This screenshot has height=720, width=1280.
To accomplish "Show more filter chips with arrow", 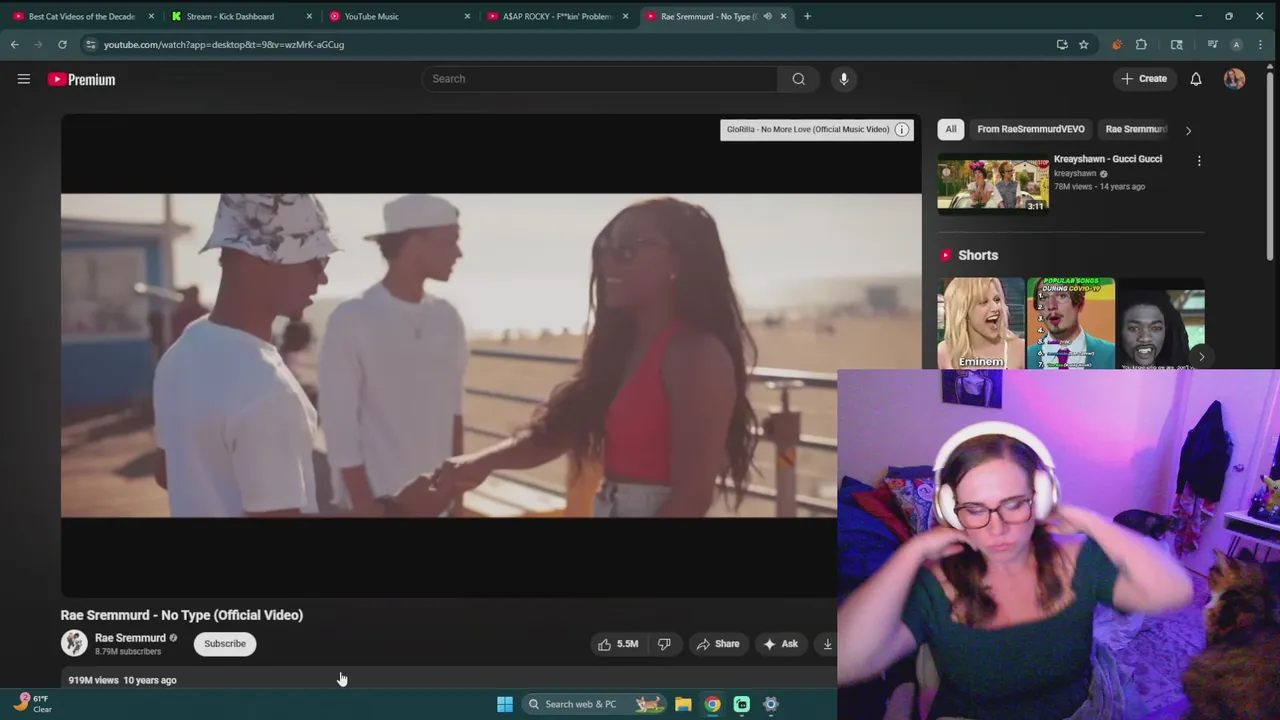I will click(x=1188, y=130).
